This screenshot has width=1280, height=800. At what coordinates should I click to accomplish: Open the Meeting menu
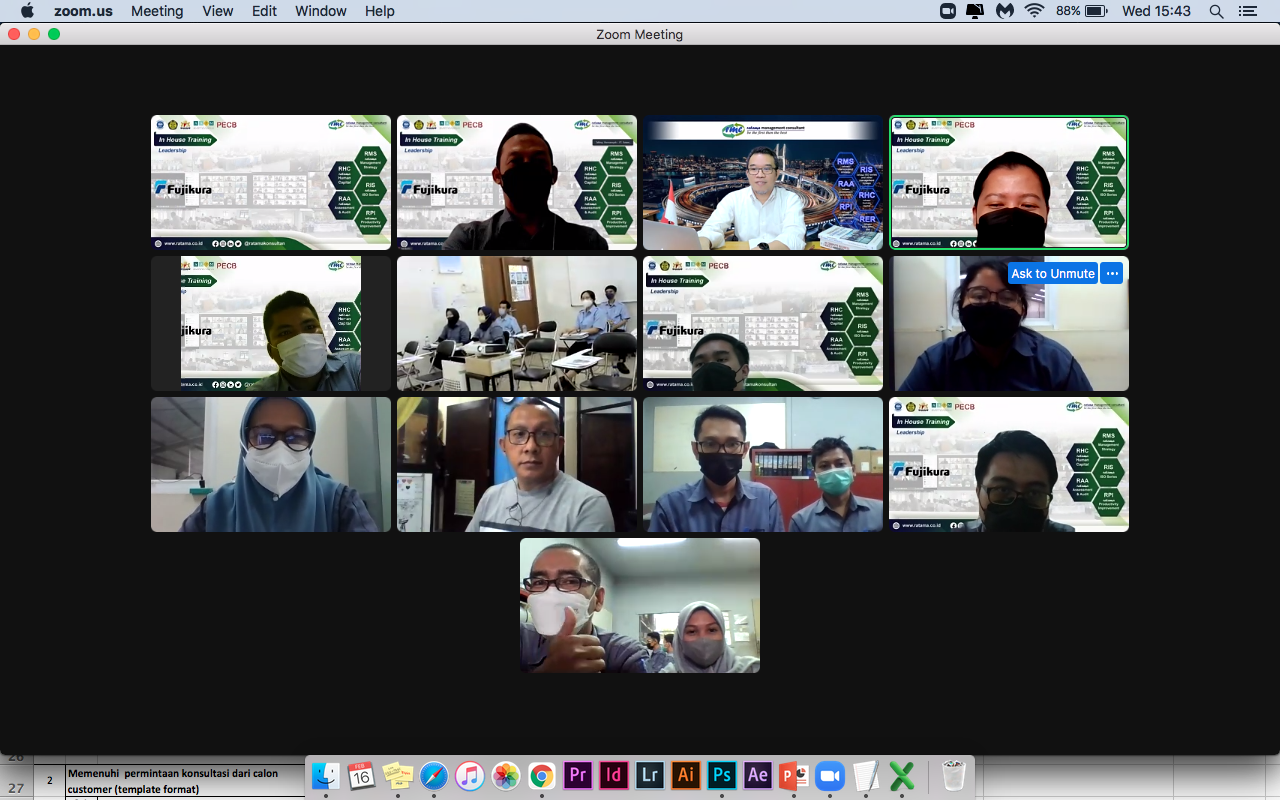[x=157, y=11]
